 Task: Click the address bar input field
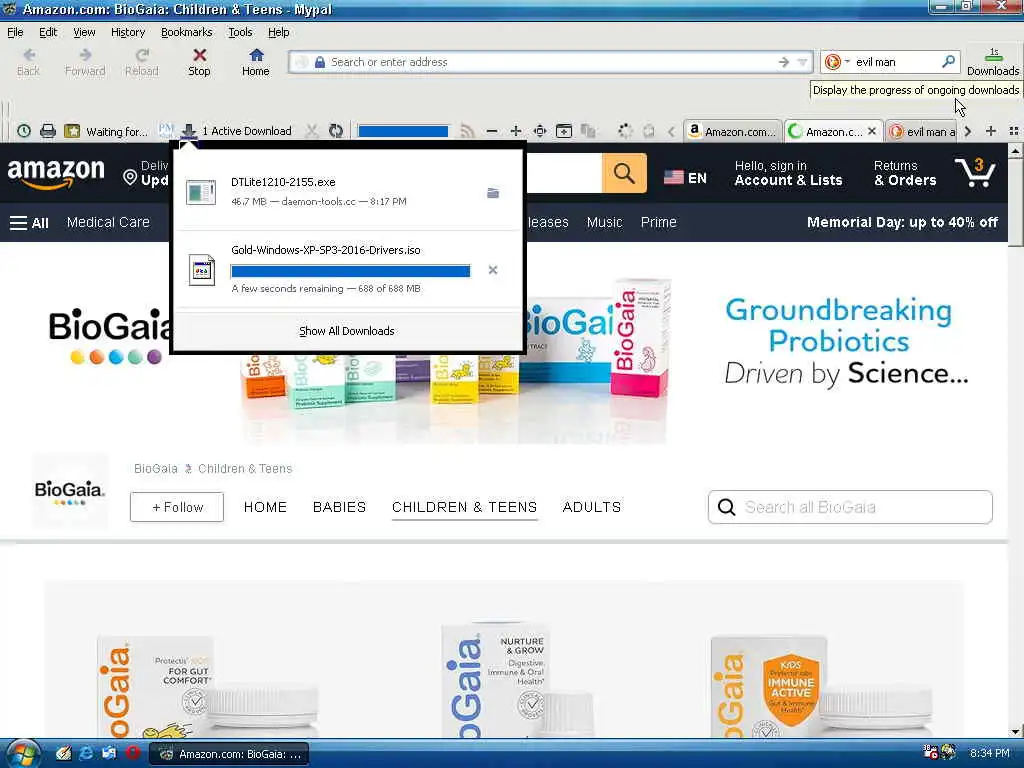pos(549,62)
